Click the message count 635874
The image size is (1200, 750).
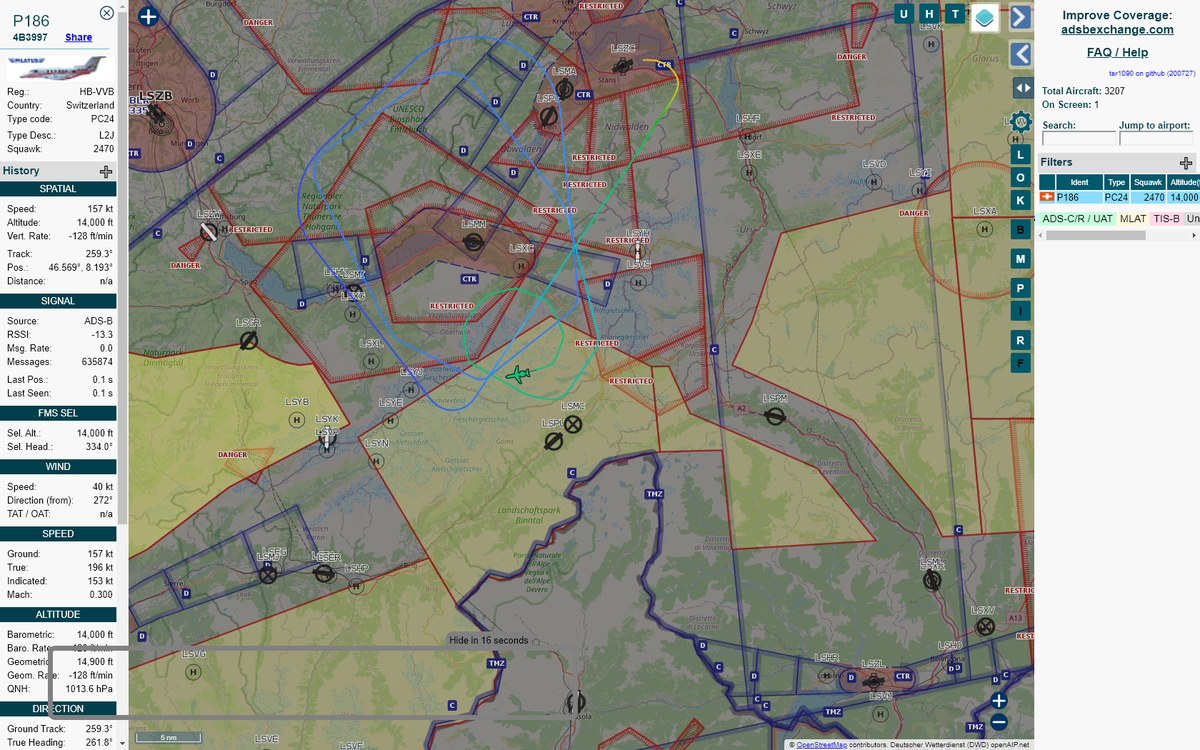[x=96, y=361]
